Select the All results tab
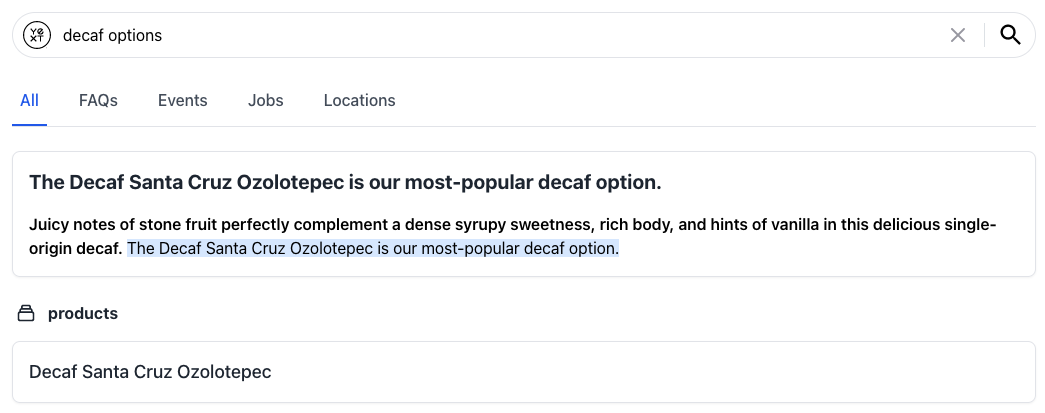The image size is (1045, 413). 29,101
